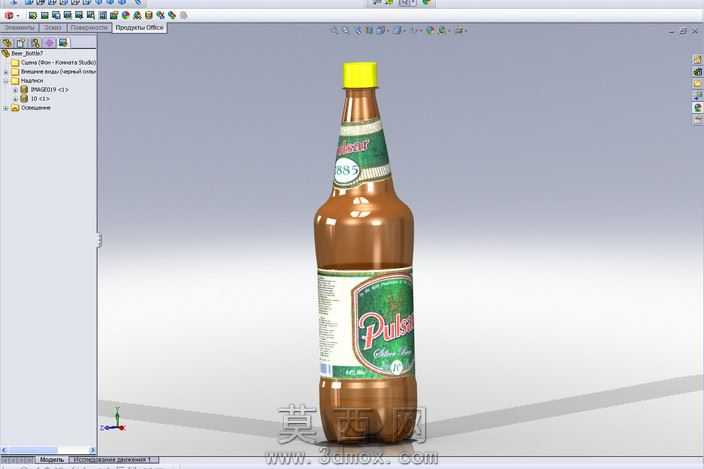Viewport: 704px width, 469px height.
Task: Open the RenderManager panel tab
Action: pyautogui.click(x=63, y=43)
